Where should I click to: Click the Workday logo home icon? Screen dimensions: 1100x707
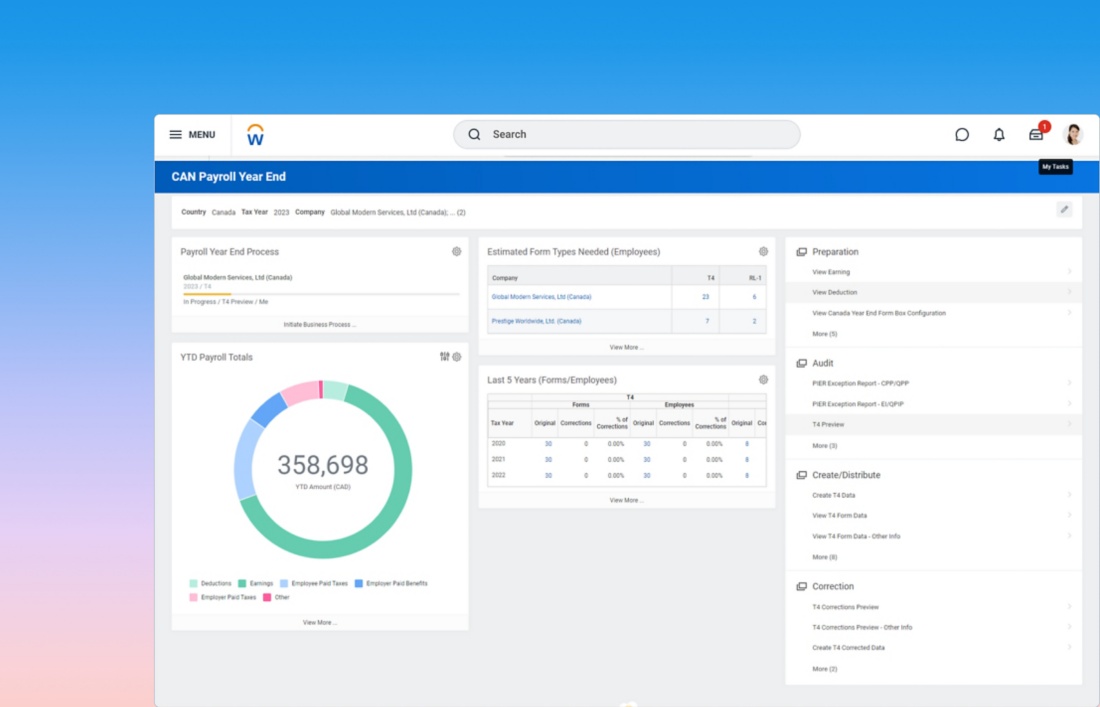click(255, 135)
